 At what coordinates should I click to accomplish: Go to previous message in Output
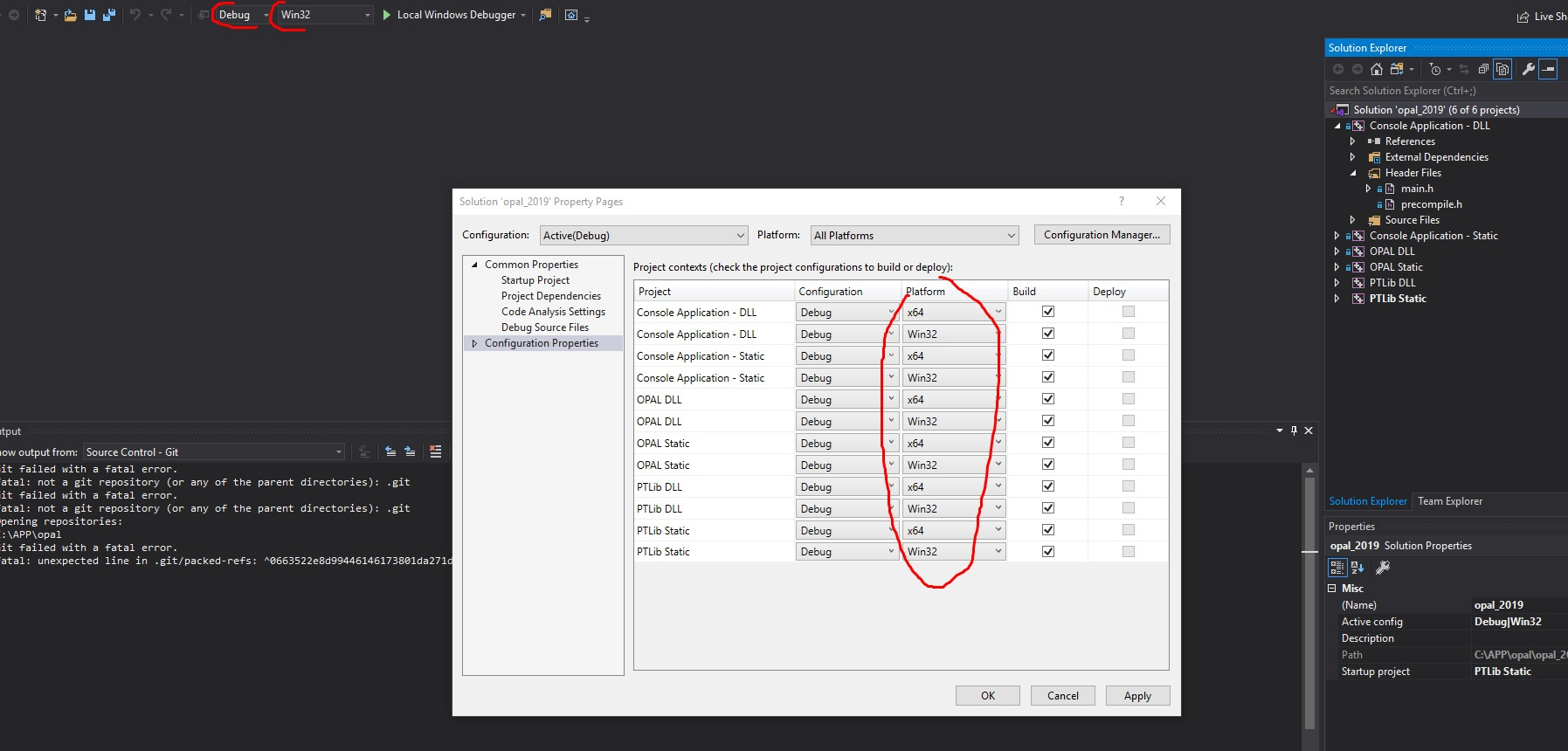pos(390,451)
